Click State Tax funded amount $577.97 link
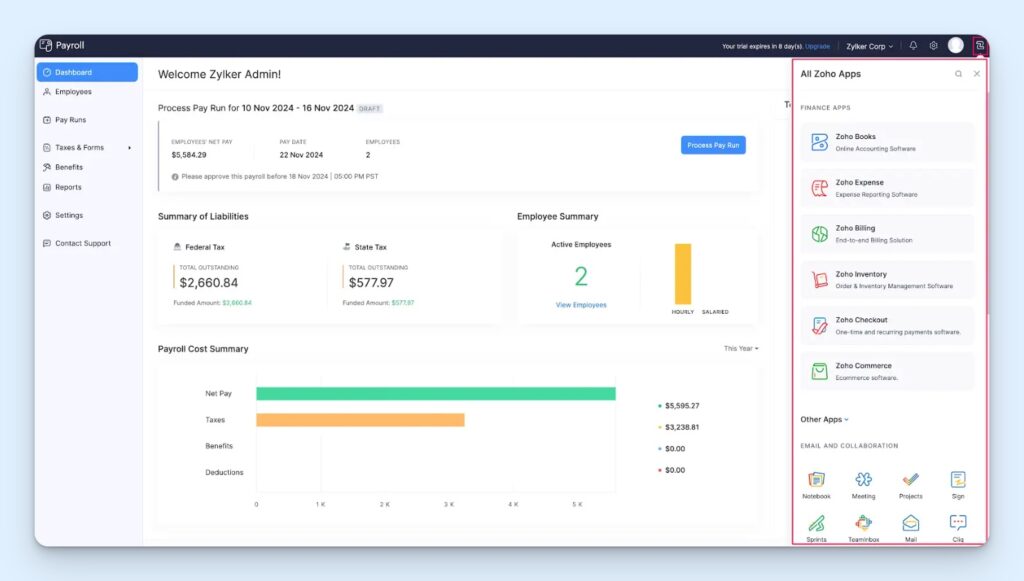The height and width of the screenshot is (581, 1024). coord(403,303)
